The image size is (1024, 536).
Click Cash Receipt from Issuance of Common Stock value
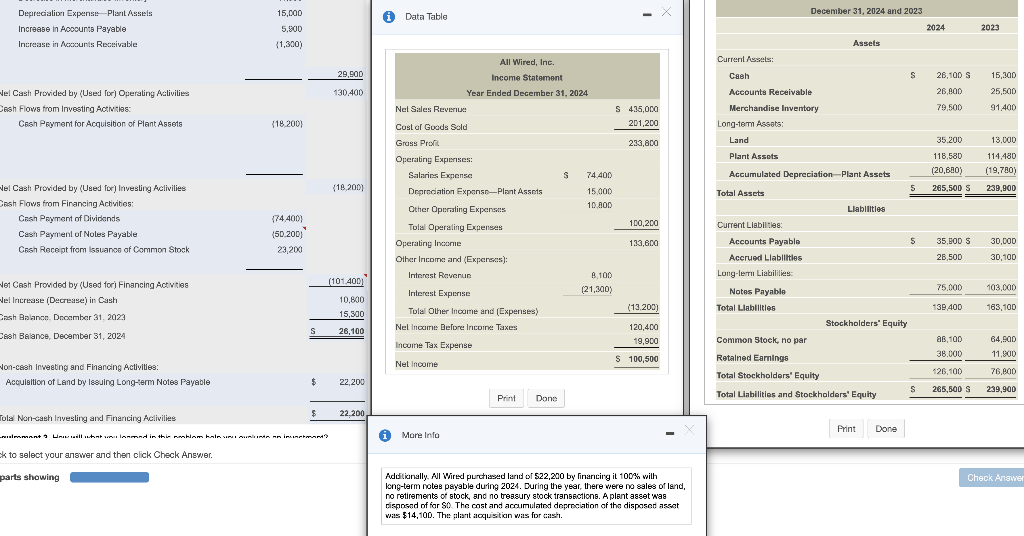(x=289, y=250)
